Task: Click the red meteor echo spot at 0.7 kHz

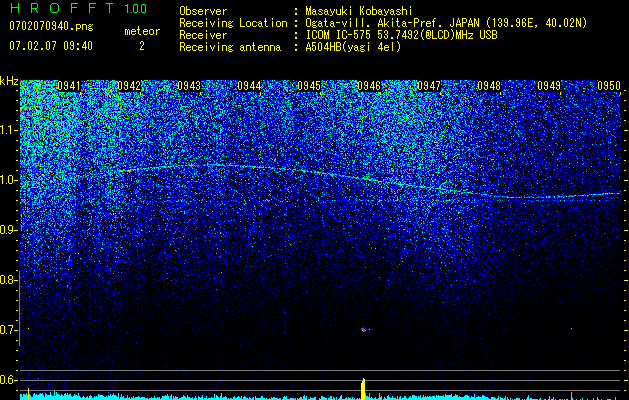Action: coord(363,330)
